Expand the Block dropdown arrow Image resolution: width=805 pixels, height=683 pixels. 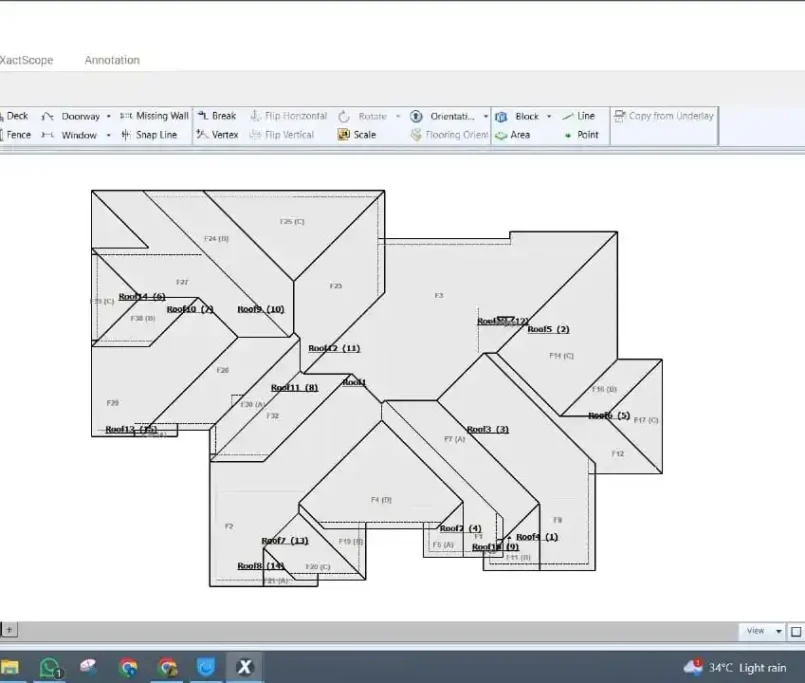tap(549, 117)
